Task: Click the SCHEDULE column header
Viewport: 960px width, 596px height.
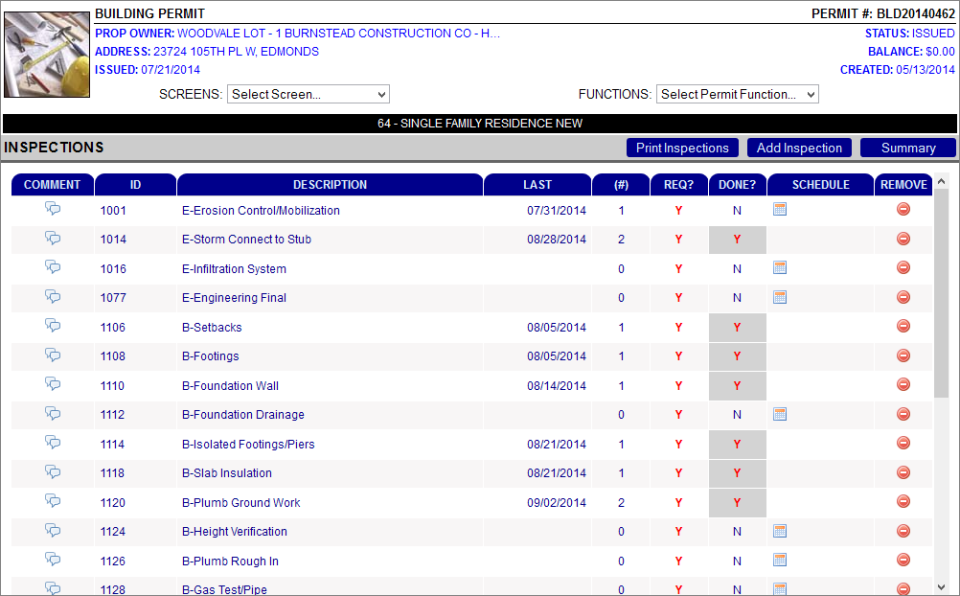Action: [x=820, y=185]
